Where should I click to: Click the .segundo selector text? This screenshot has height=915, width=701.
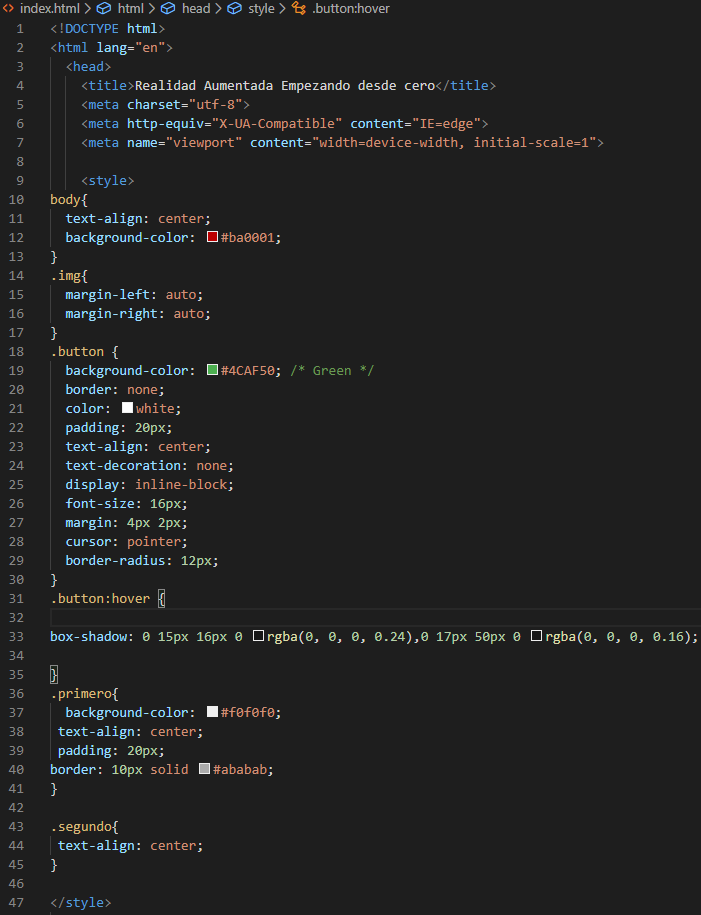[x=84, y=827]
